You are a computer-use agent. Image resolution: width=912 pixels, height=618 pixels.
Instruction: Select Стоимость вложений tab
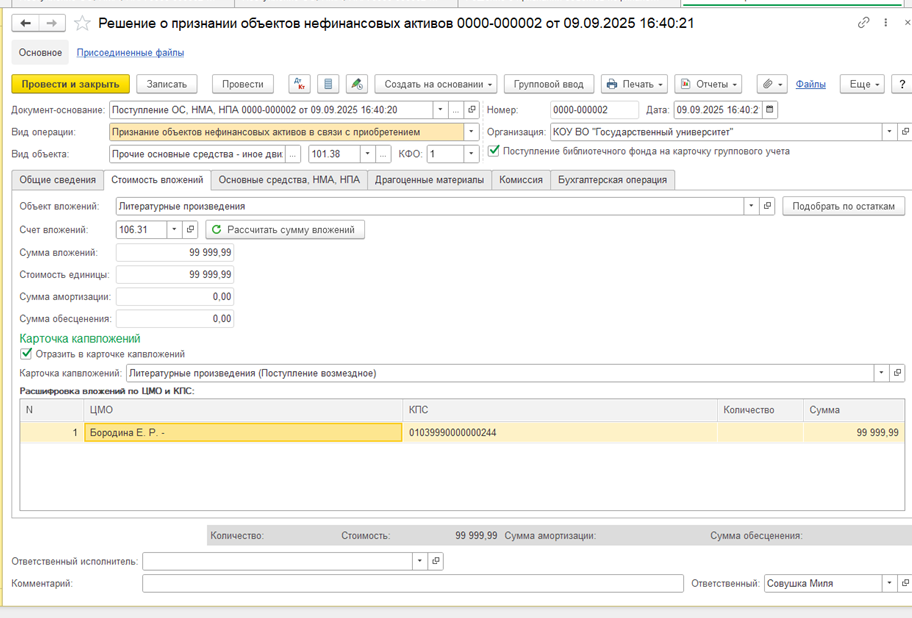tap(157, 180)
